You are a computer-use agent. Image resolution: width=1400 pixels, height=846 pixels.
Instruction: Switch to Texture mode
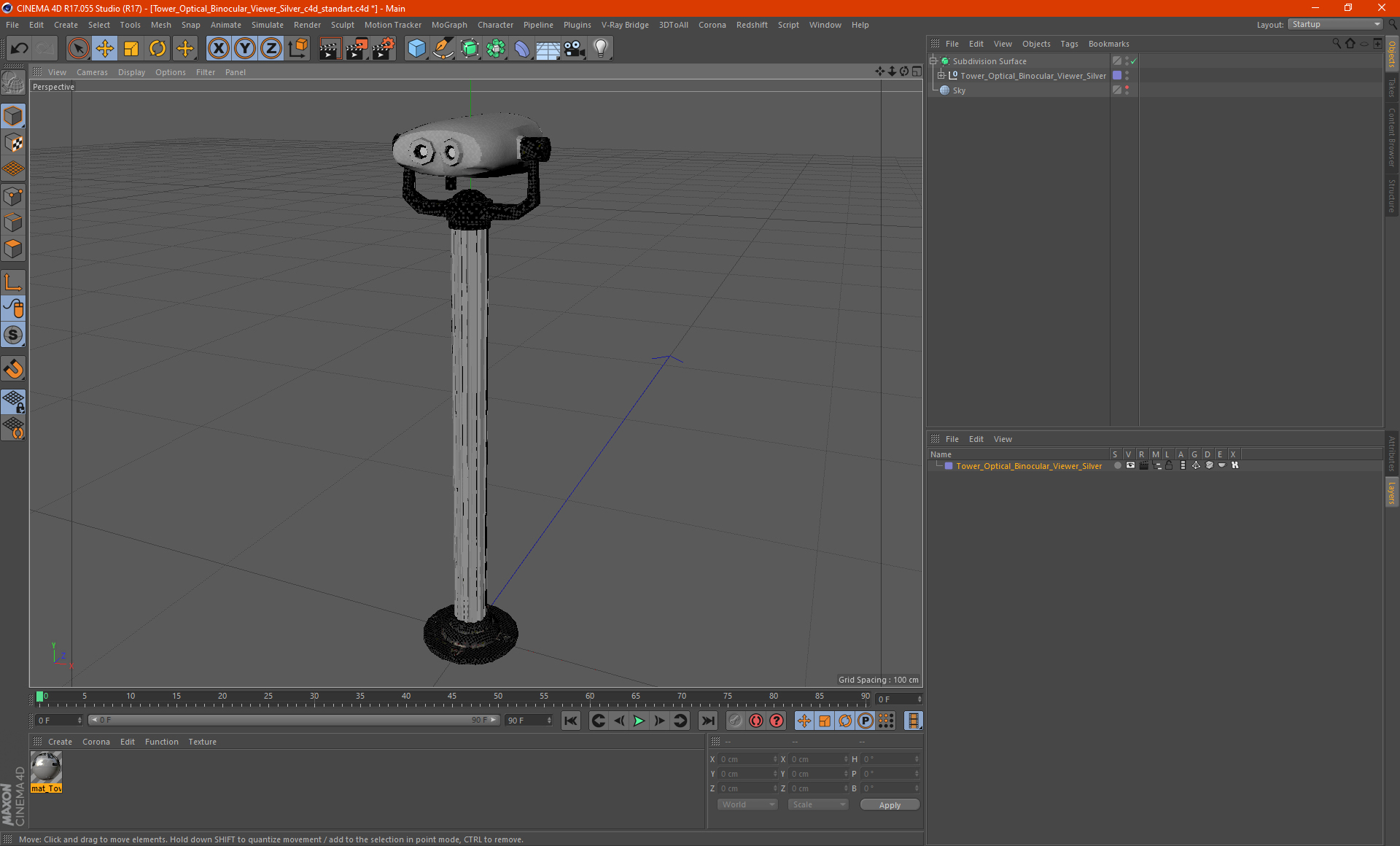point(13,143)
